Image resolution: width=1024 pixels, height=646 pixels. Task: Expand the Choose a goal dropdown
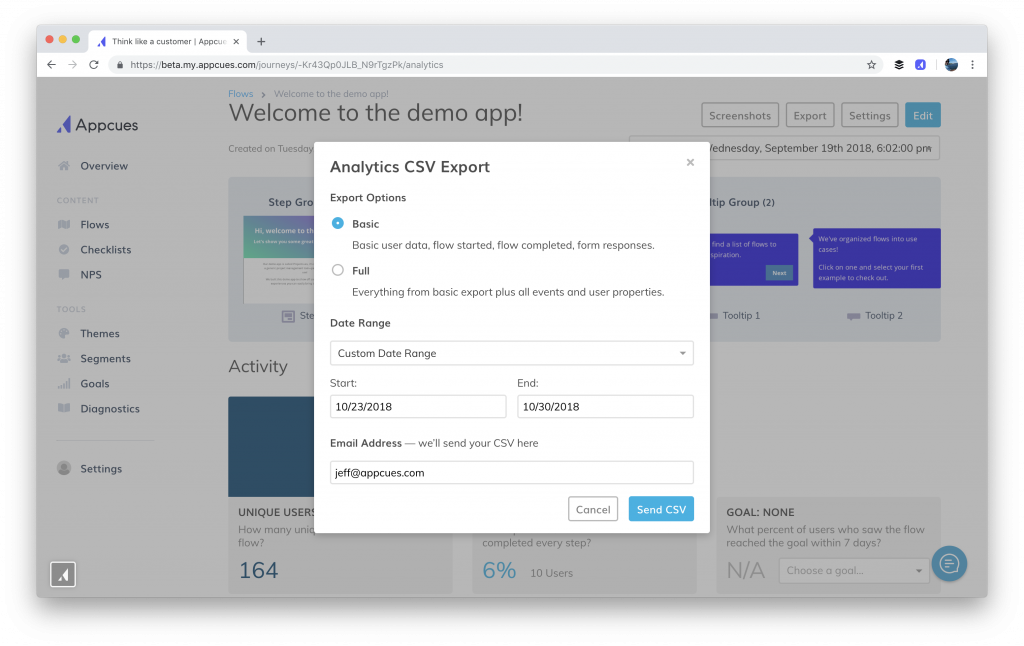[x=854, y=570]
